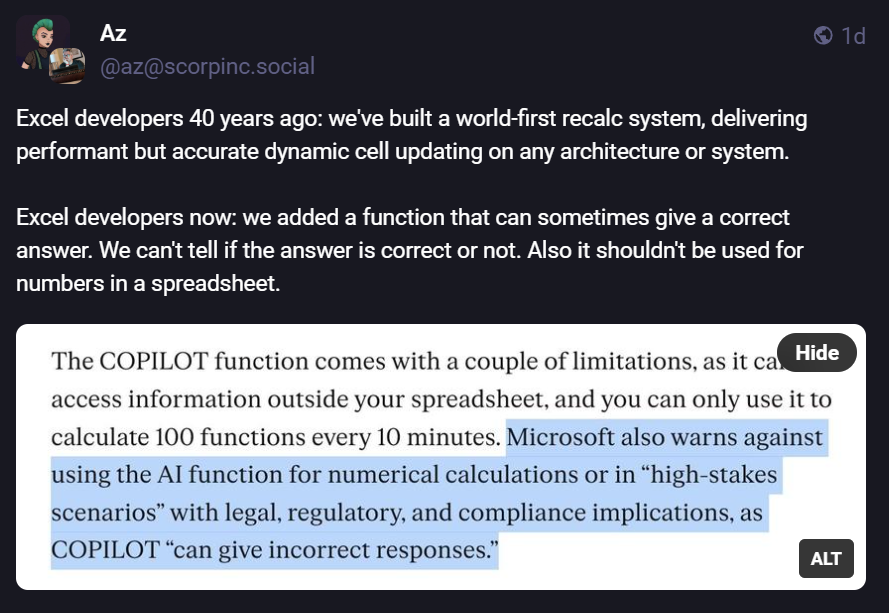Click the display name Az
The height and width of the screenshot is (613, 889).
coord(113,33)
